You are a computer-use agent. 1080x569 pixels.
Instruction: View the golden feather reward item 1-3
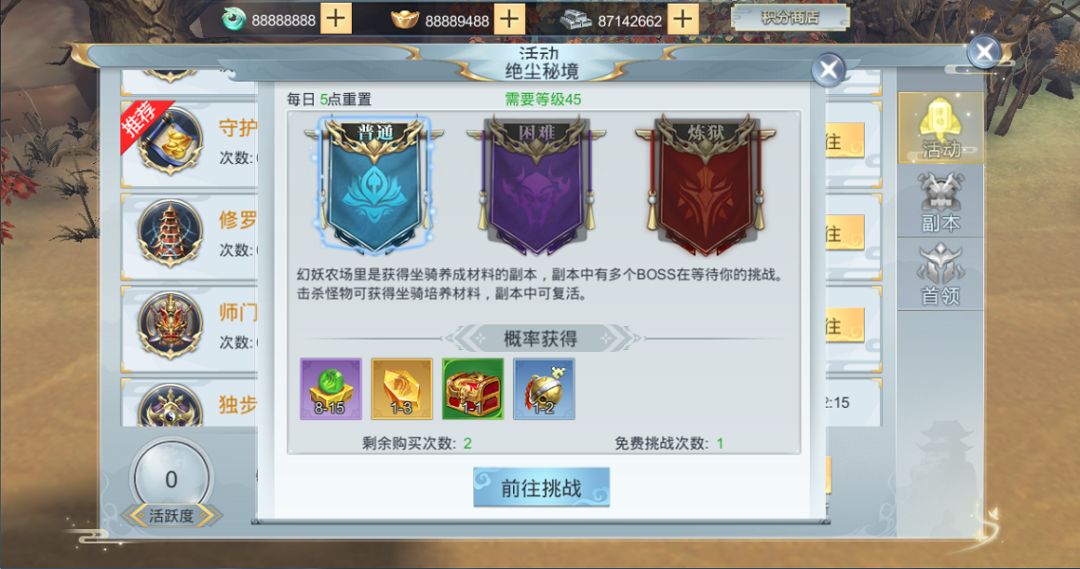pyautogui.click(x=402, y=389)
